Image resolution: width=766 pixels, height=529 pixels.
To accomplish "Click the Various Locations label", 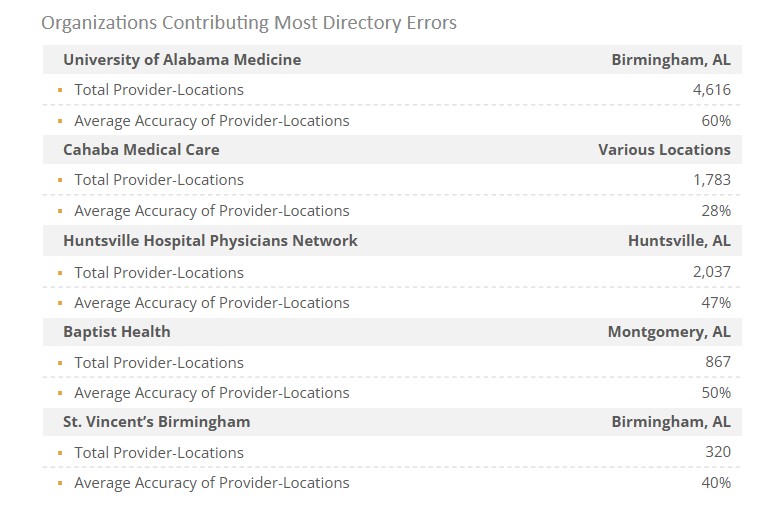I will click(664, 149).
